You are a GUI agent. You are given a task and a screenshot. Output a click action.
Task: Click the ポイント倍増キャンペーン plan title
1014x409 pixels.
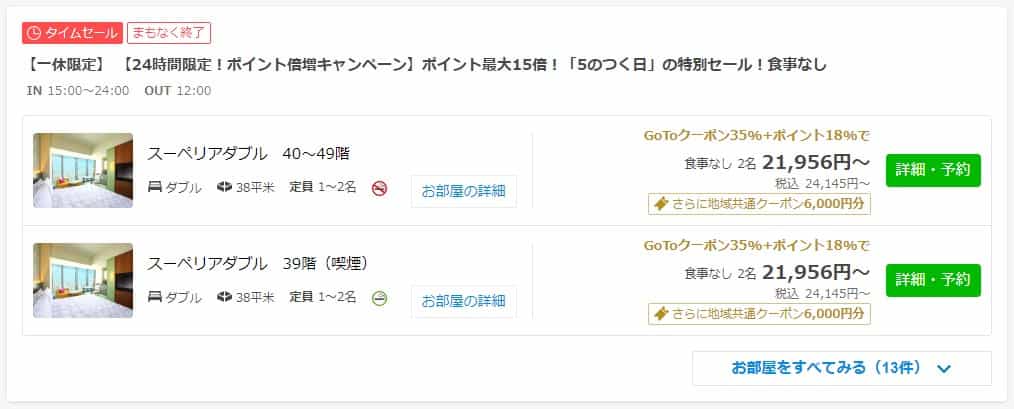coord(427,65)
